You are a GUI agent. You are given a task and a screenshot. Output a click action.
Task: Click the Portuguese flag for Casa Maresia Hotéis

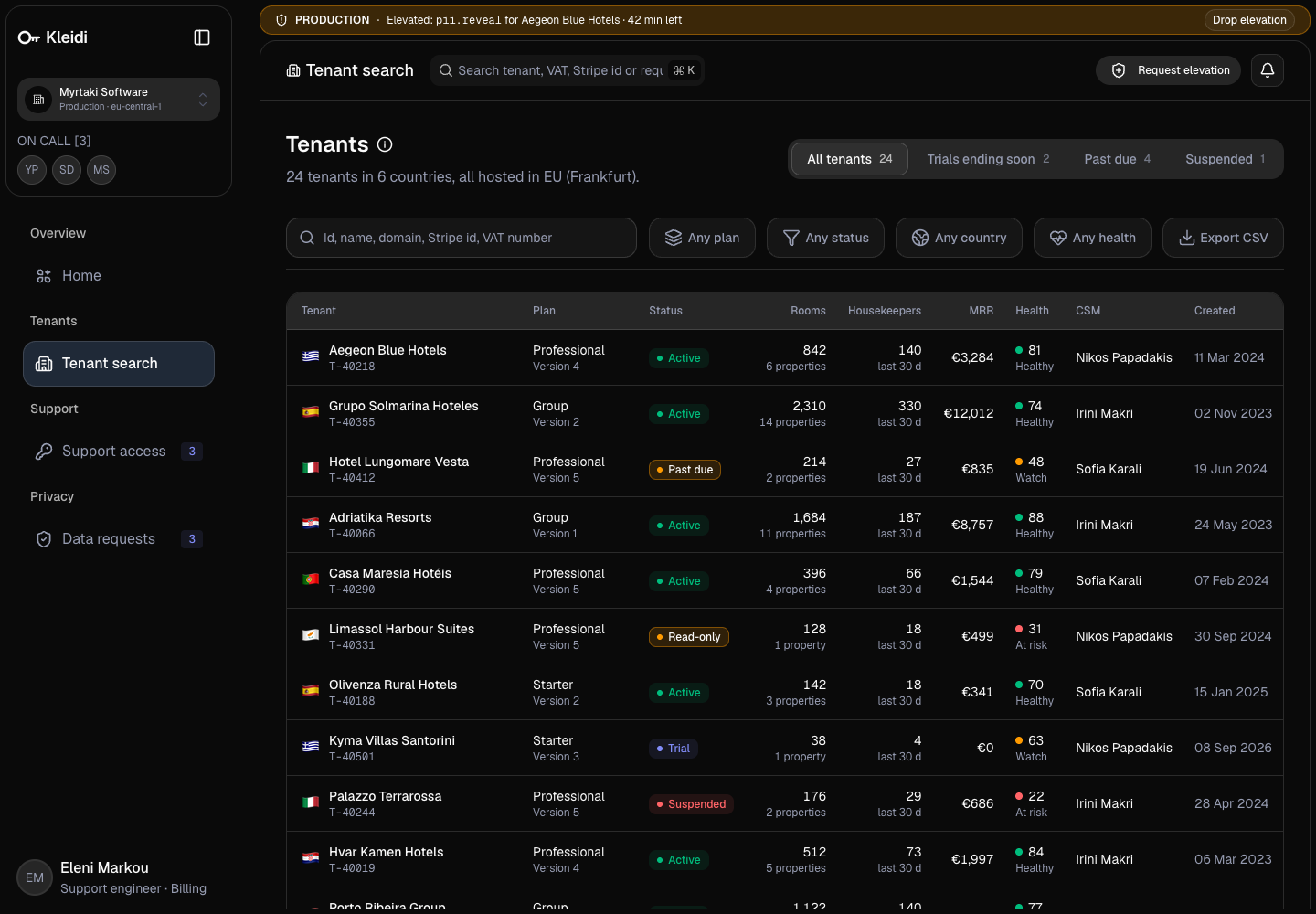point(311,579)
